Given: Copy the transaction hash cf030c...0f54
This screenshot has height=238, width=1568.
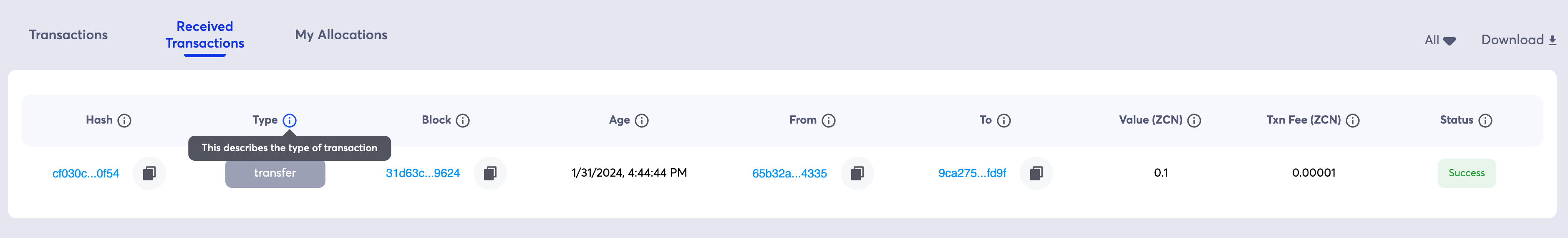Looking at the screenshot, I should pyautogui.click(x=149, y=173).
